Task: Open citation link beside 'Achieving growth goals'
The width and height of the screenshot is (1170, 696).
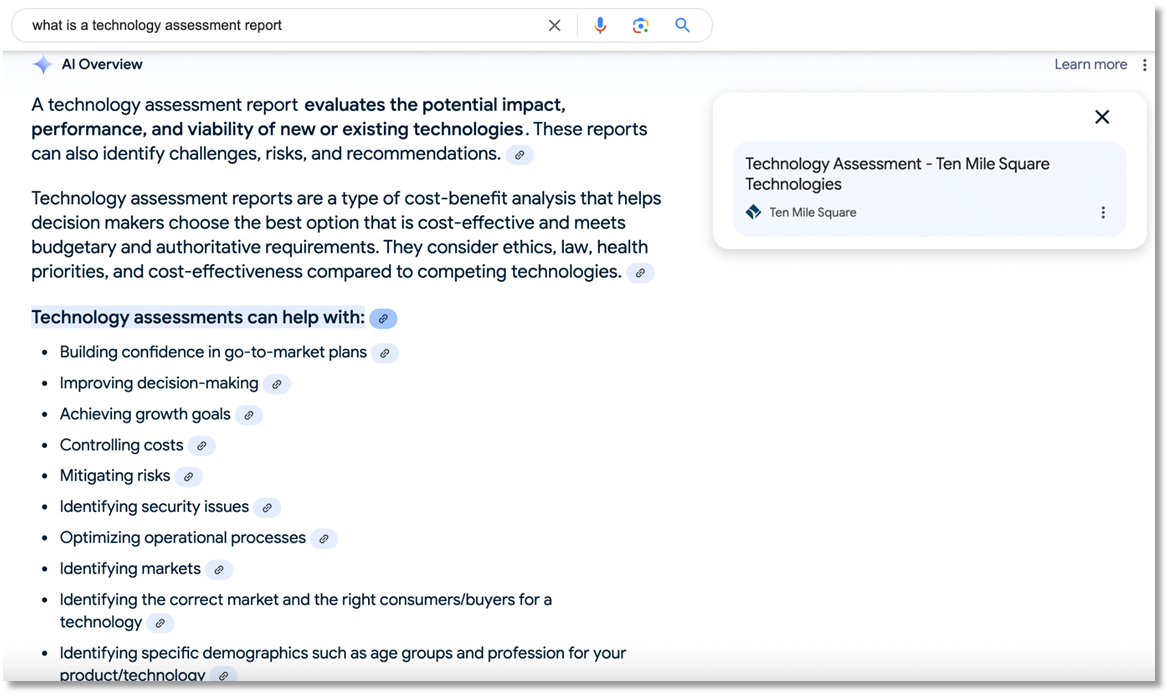Action: 249,415
